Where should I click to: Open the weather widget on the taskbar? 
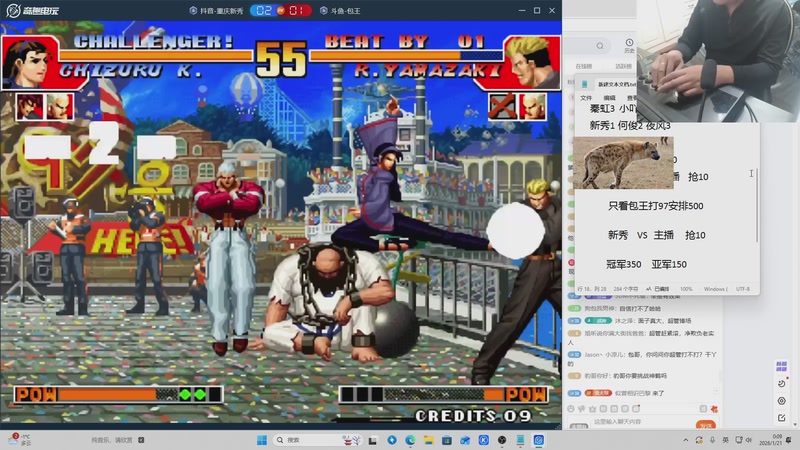coord(21,440)
